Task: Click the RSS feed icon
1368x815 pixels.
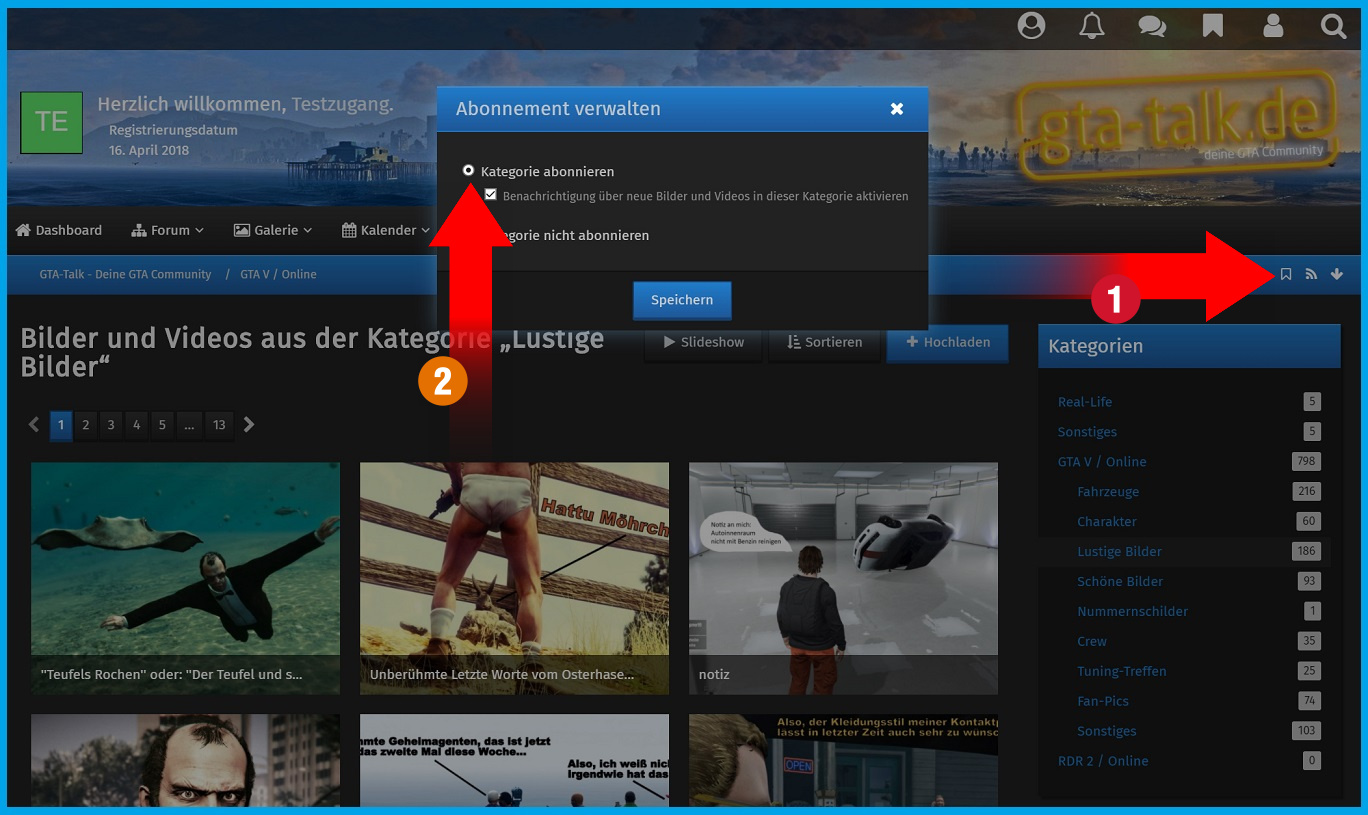Action: pyautogui.click(x=1311, y=274)
